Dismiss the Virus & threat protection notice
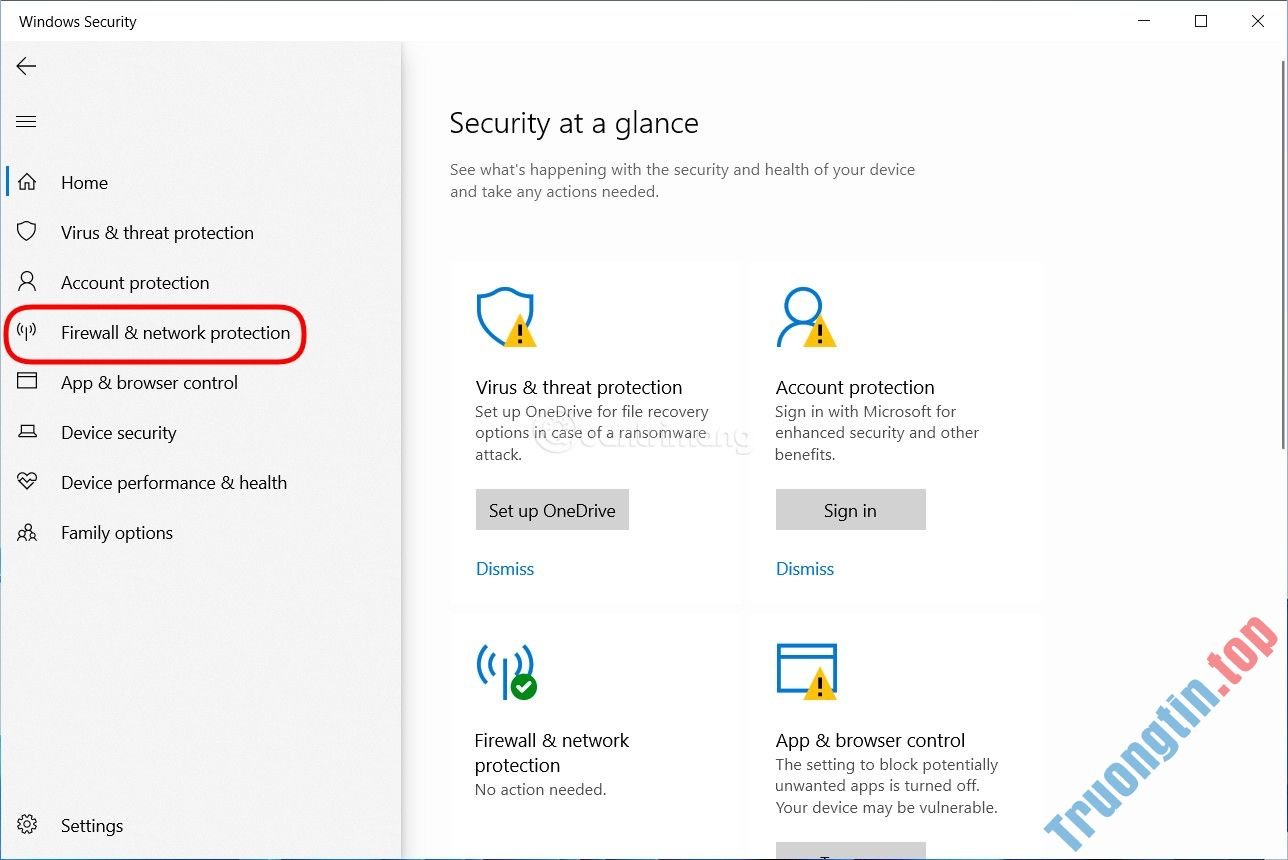1288x860 pixels. [x=504, y=568]
